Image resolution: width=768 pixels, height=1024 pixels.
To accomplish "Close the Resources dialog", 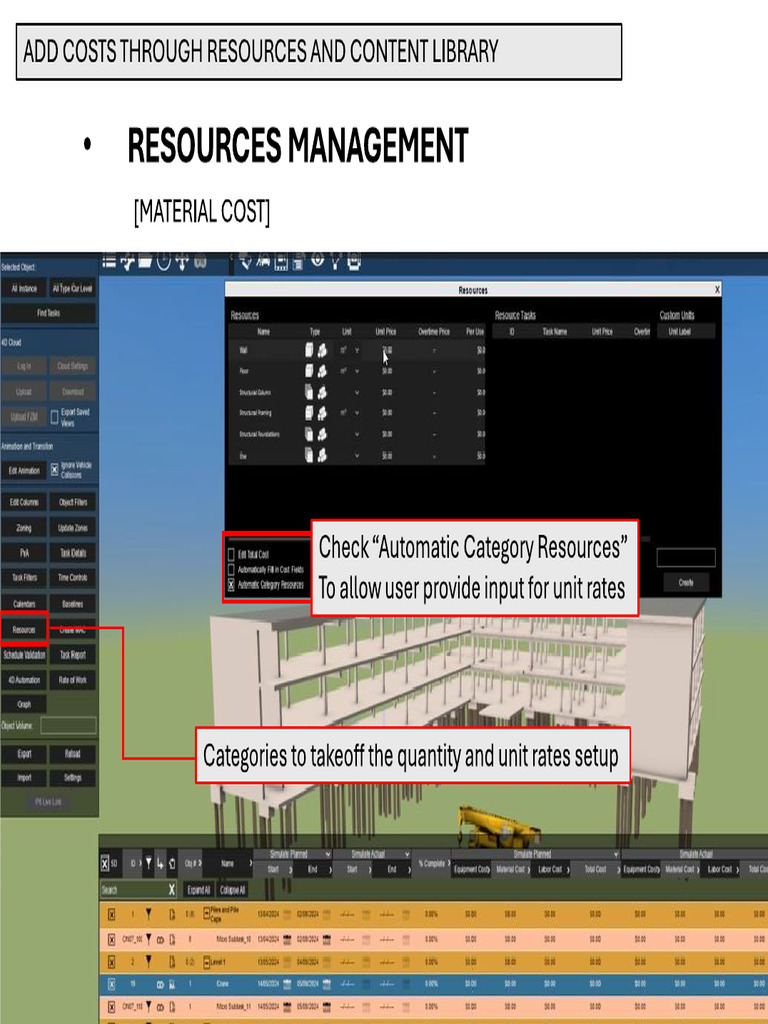I will (717, 289).
